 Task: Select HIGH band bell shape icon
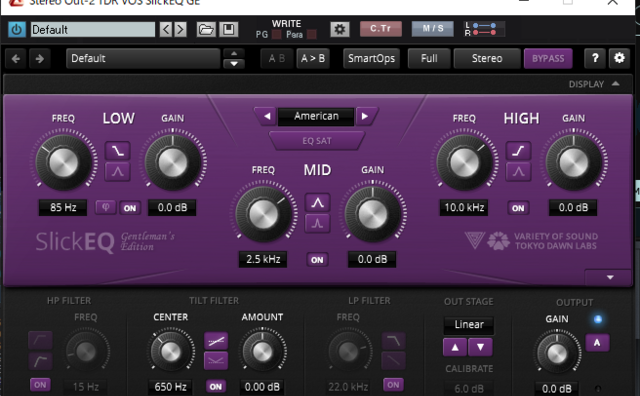click(518, 171)
